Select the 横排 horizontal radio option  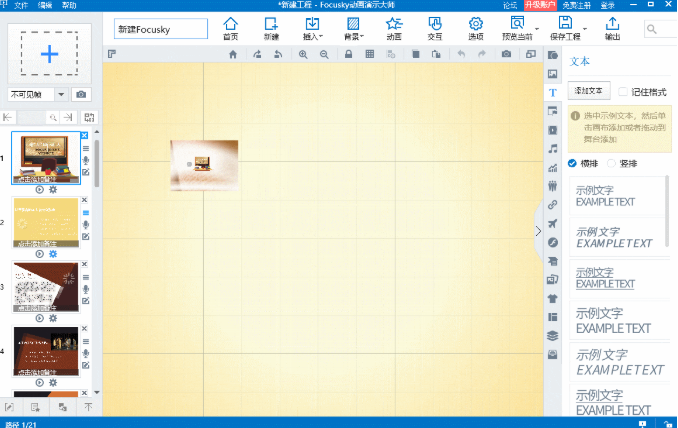coord(572,163)
